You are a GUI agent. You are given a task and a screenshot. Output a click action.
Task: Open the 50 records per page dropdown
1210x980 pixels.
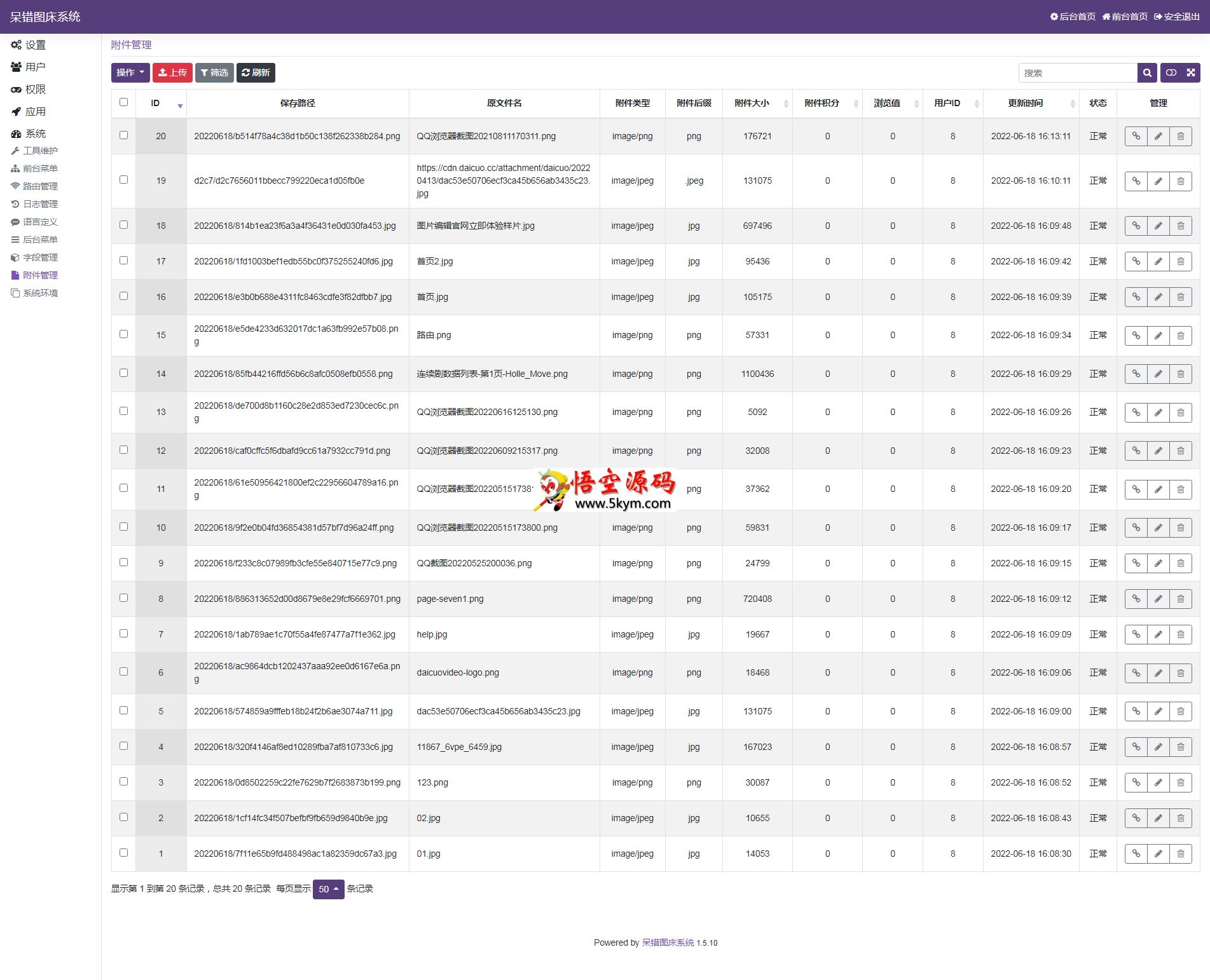(328, 889)
